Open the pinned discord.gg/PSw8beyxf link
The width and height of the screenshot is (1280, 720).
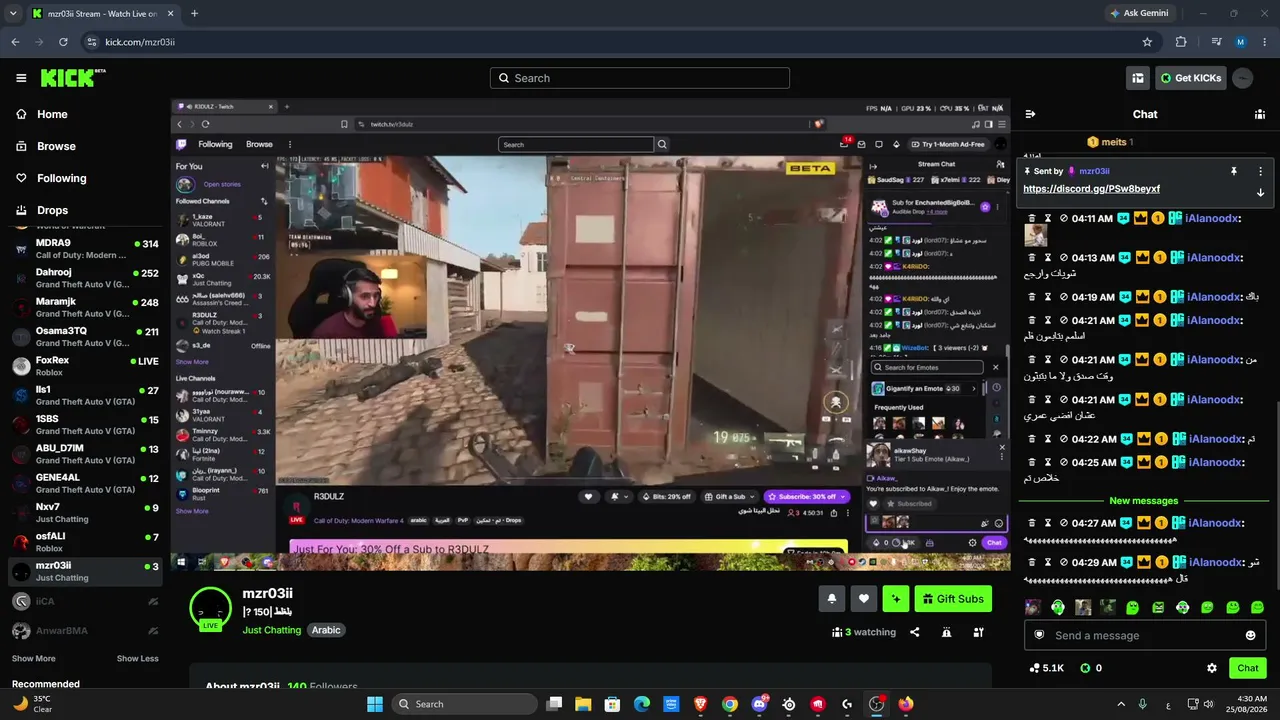[x=1091, y=189]
